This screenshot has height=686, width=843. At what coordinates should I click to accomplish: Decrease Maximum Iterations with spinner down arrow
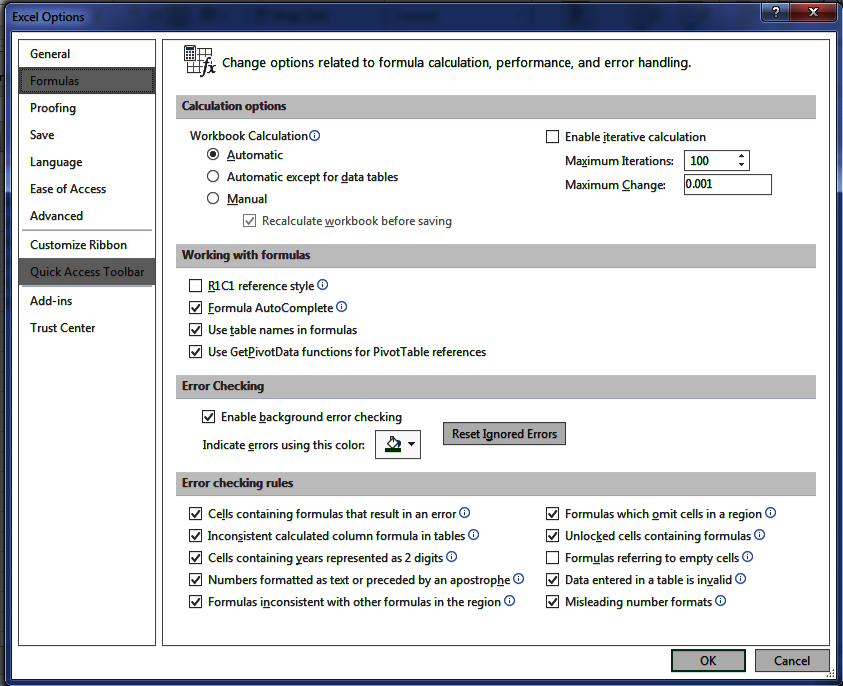pos(741,165)
